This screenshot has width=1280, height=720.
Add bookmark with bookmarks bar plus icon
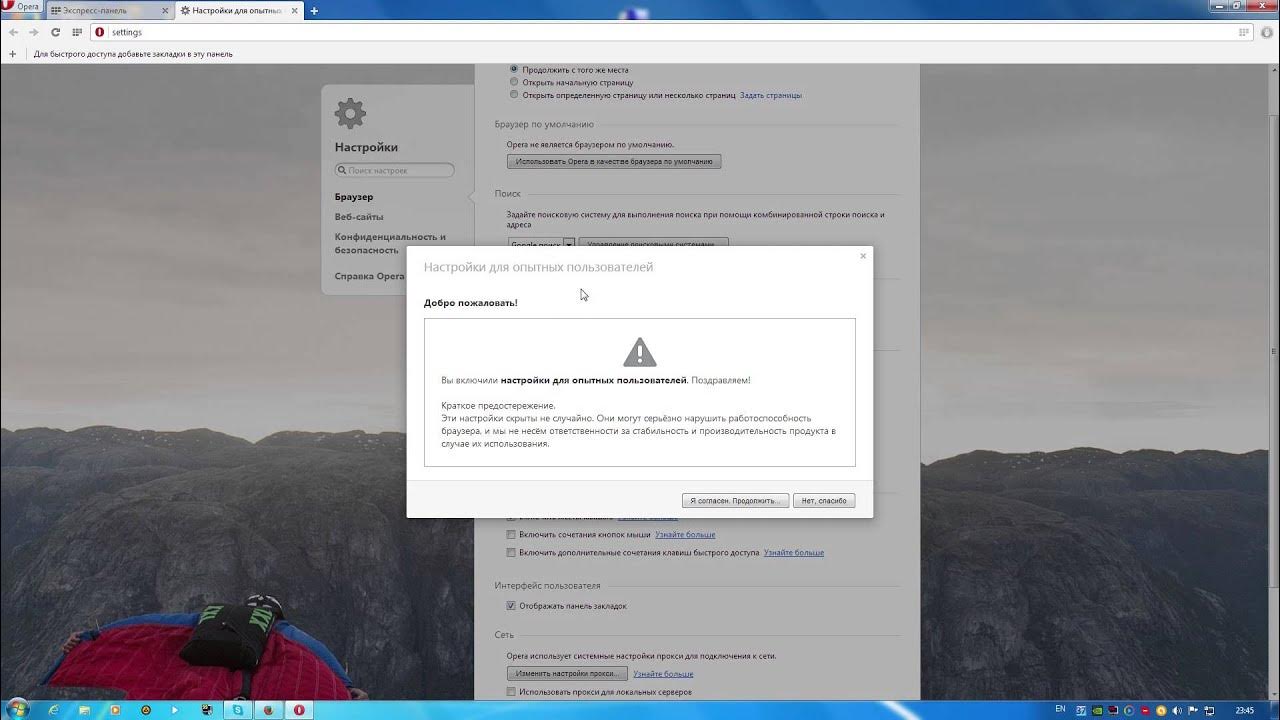click(13, 54)
